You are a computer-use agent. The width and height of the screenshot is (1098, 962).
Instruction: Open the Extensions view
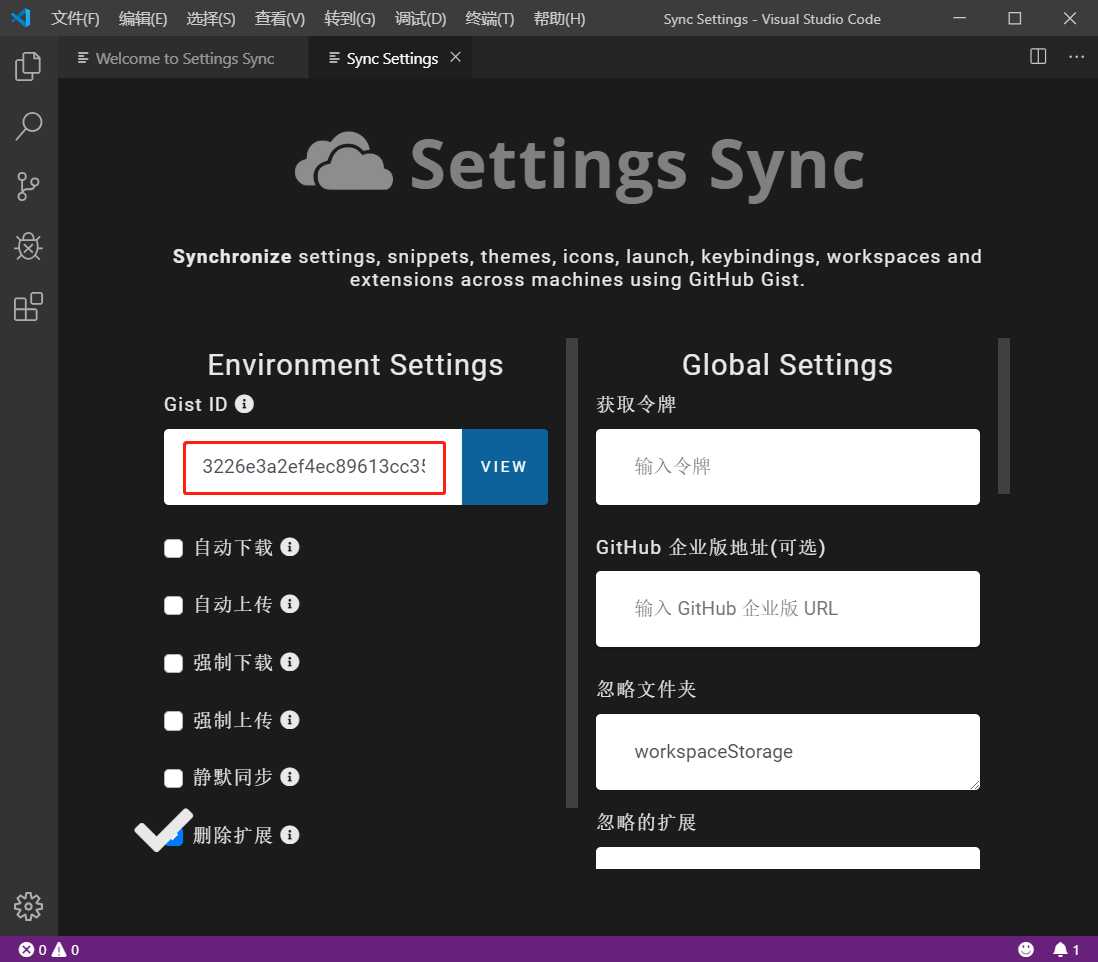point(28,307)
